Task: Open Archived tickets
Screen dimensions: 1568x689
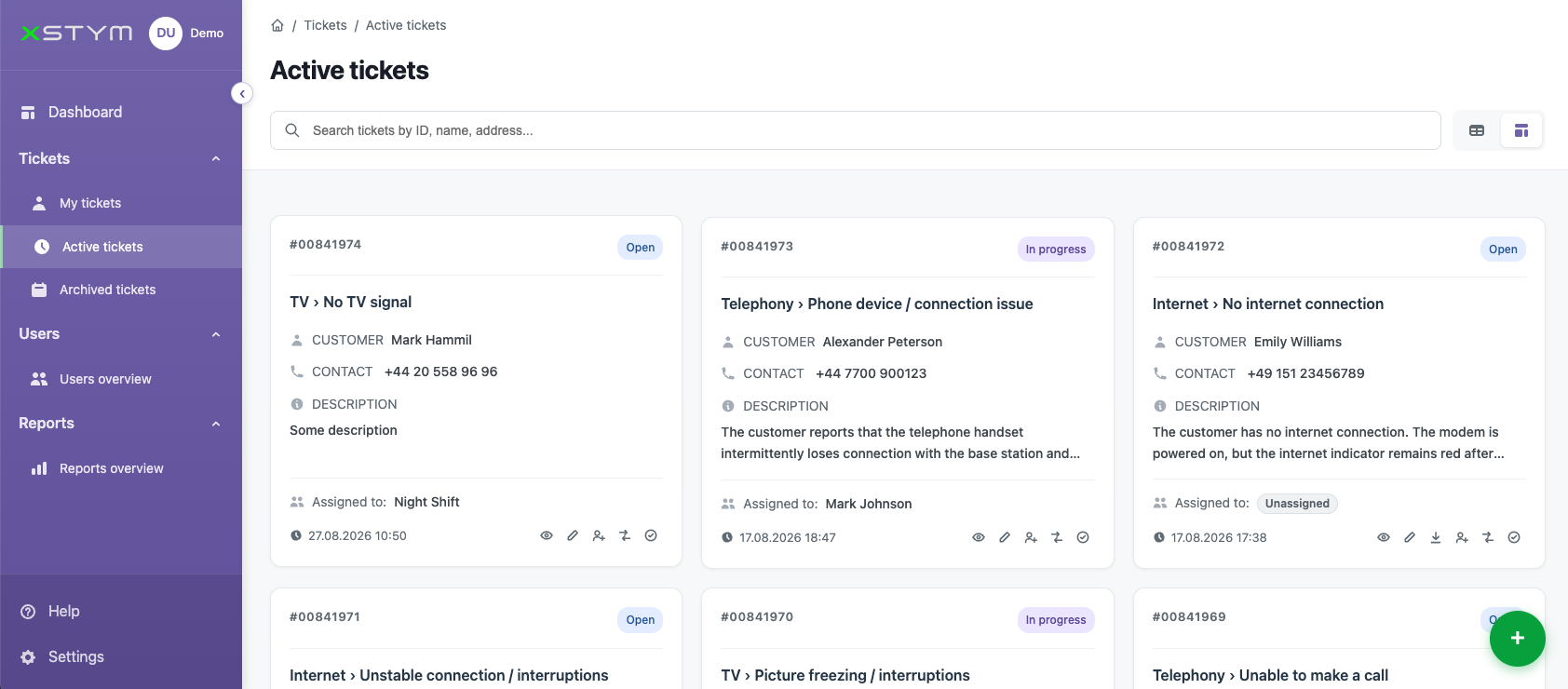Action: click(121, 290)
